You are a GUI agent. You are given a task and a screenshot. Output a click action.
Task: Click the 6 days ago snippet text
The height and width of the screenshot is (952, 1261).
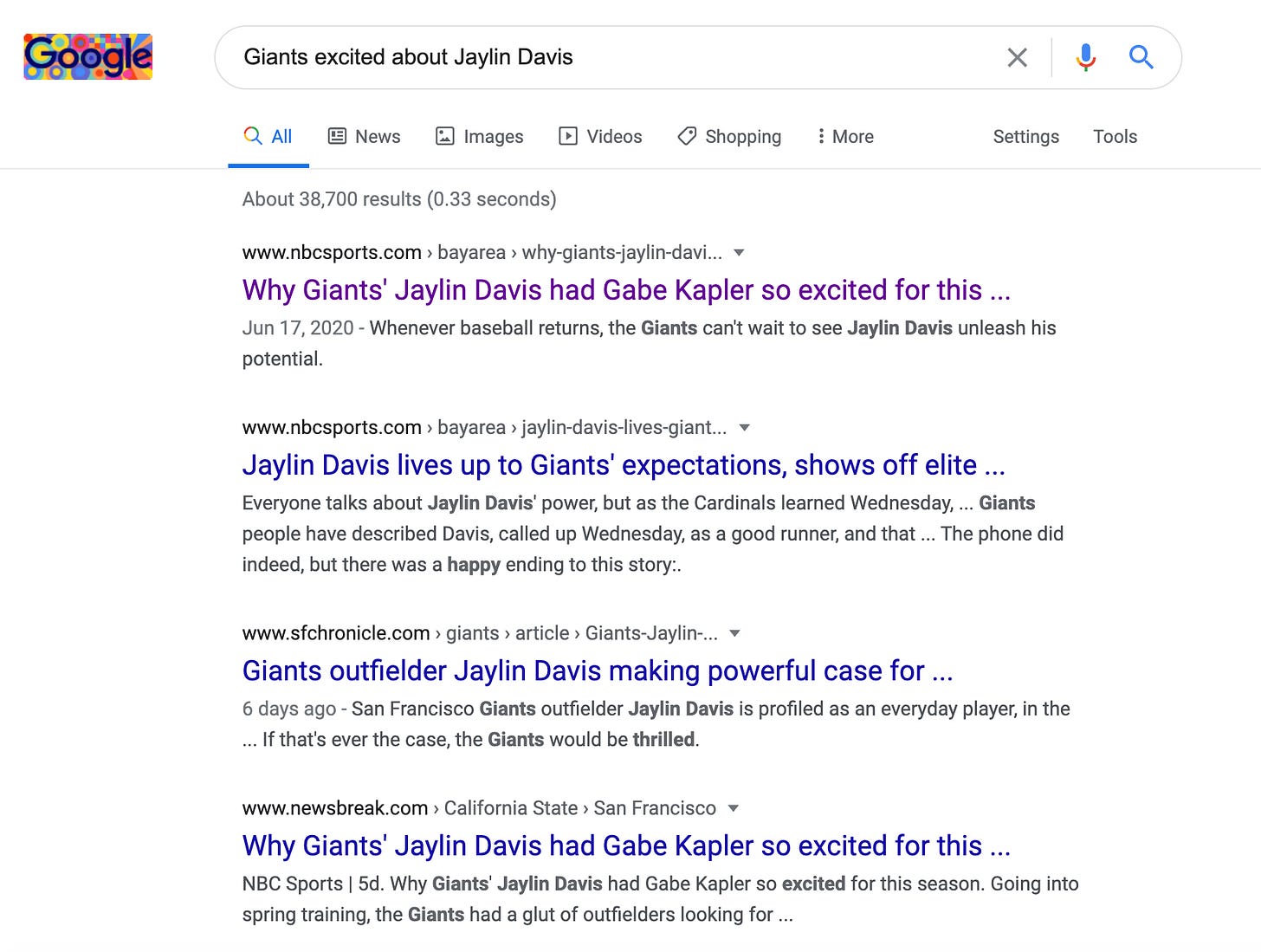point(656,724)
